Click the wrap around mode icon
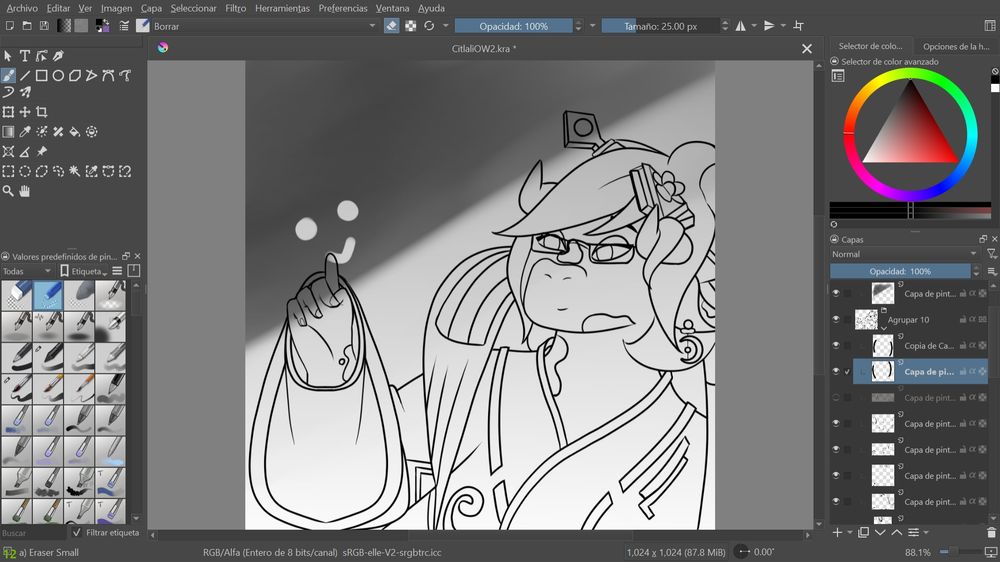This screenshot has height=562, width=1000. (x=798, y=26)
